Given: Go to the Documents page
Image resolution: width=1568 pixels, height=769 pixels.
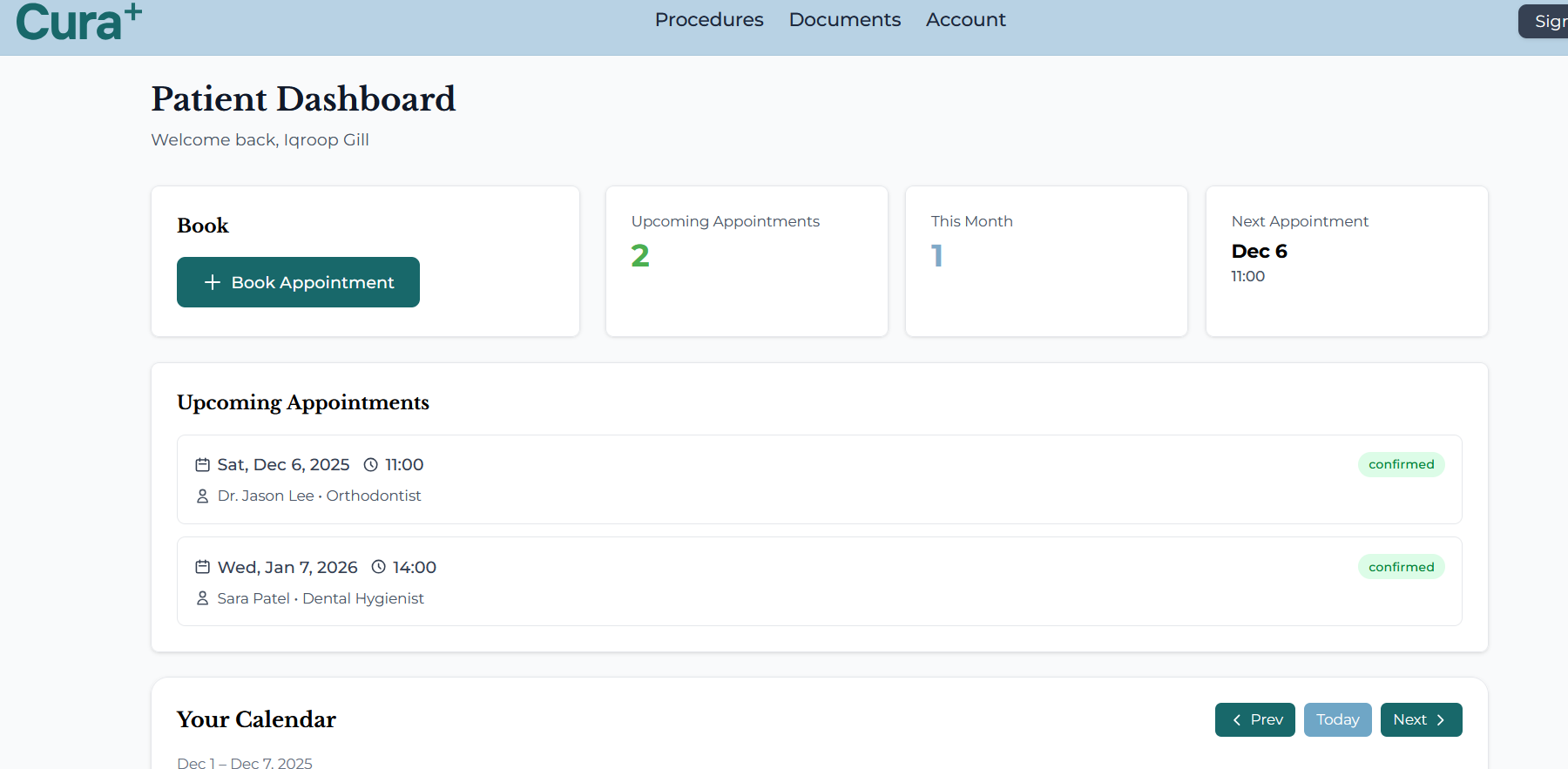Looking at the screenshot, I should [x=844, y=20].
